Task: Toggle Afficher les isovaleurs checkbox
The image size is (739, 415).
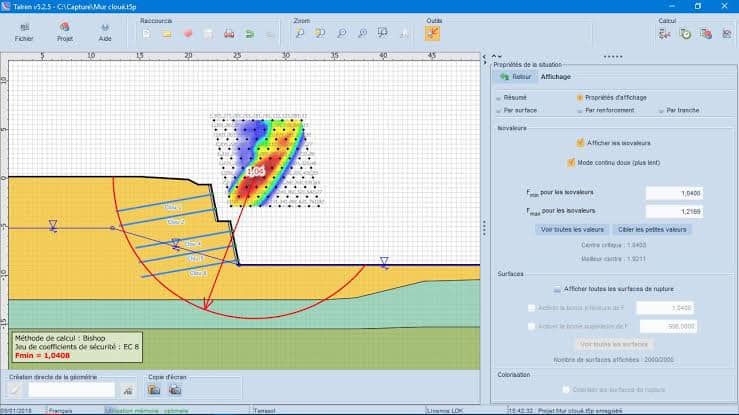Action: pos(580,143)
